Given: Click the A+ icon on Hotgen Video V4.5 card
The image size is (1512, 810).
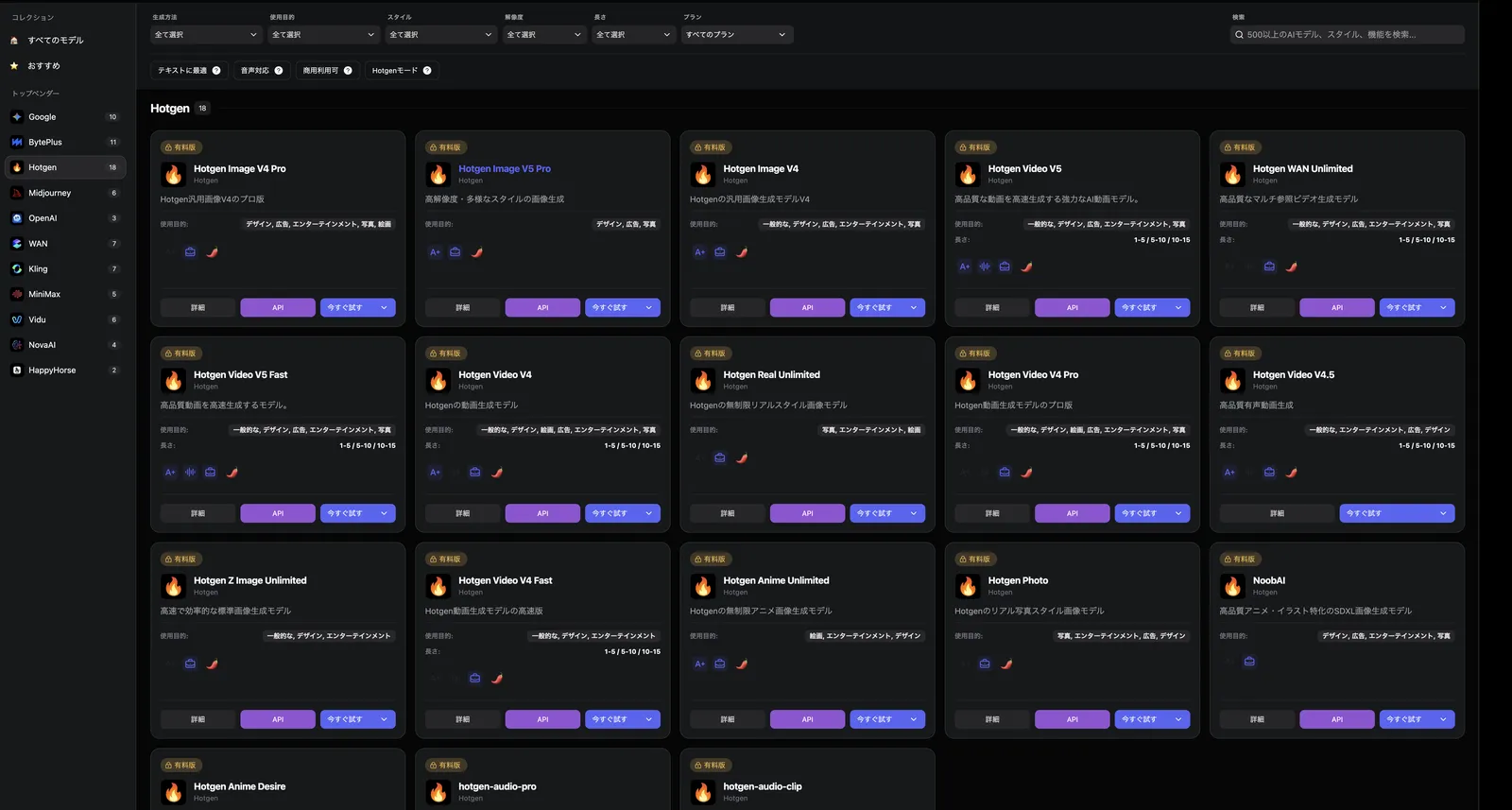Looking at the screenshot, I should pos(1229,473).
